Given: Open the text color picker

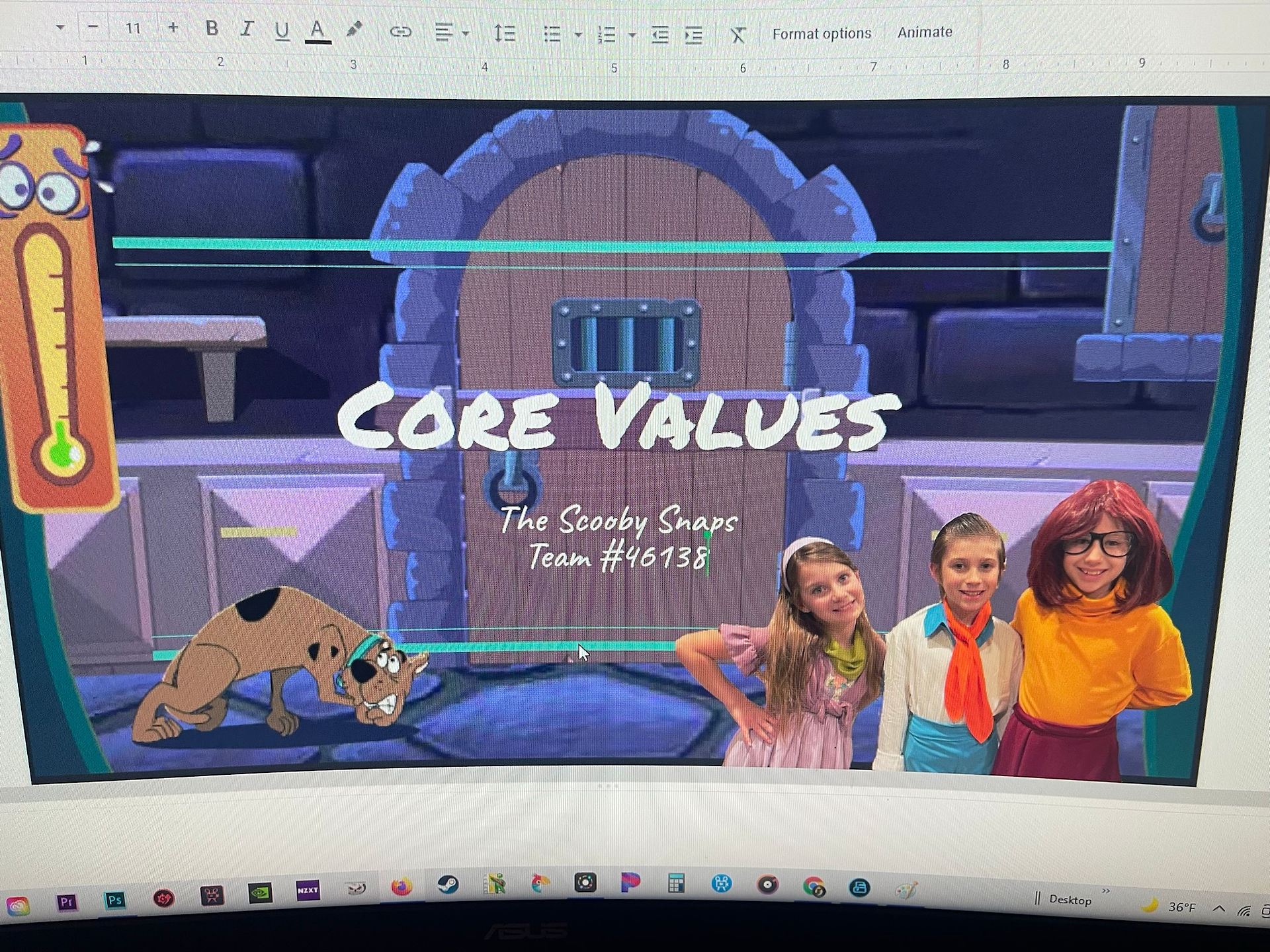Looking at the screenshot, I should 318,31.
